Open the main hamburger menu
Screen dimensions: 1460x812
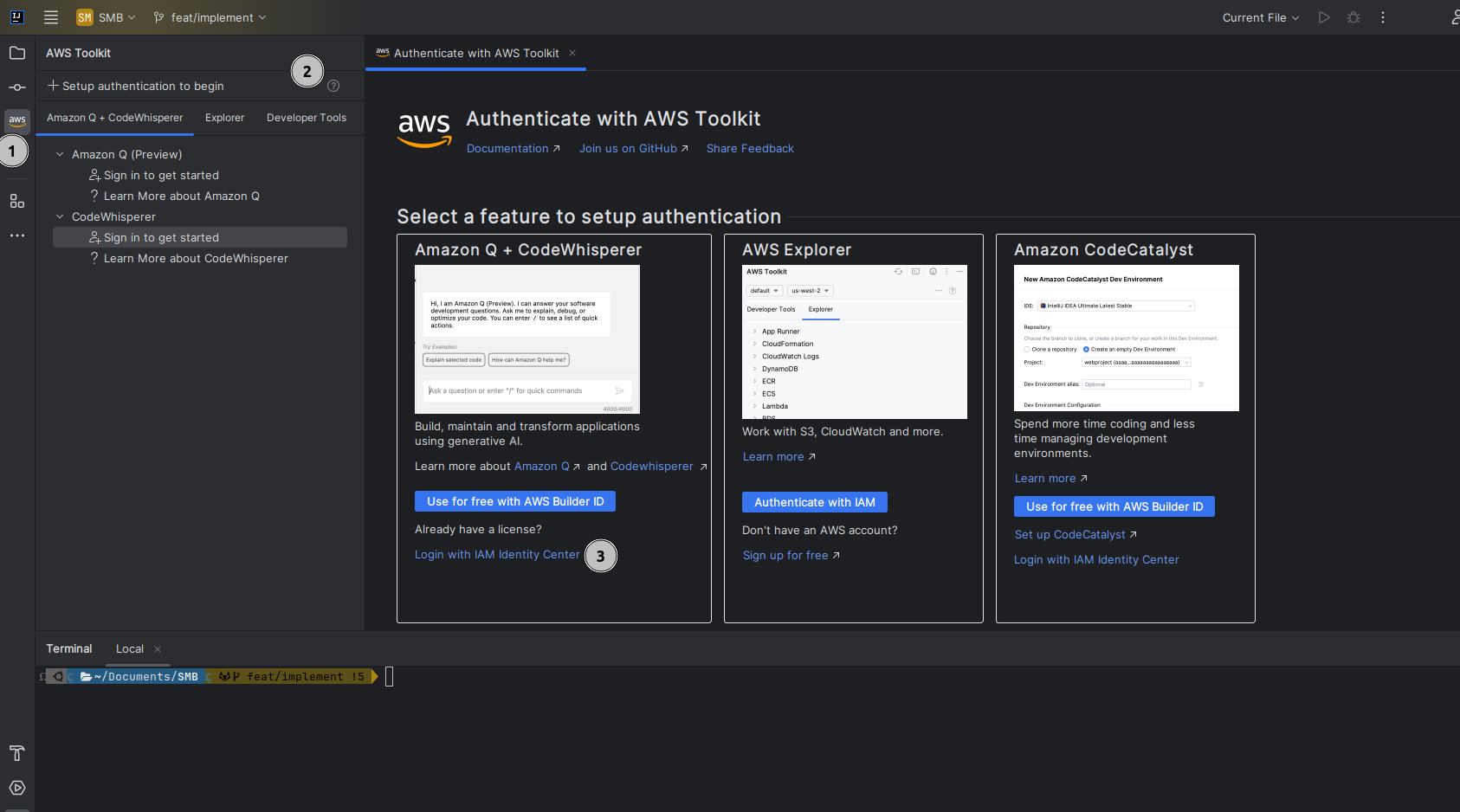[x=50, y=16]
